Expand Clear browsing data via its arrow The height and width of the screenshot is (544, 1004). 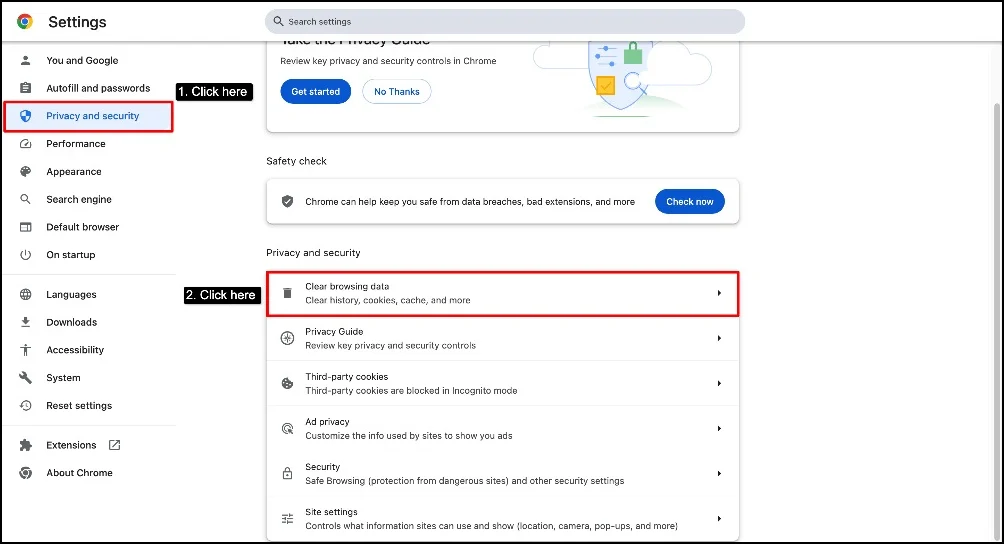719,293
